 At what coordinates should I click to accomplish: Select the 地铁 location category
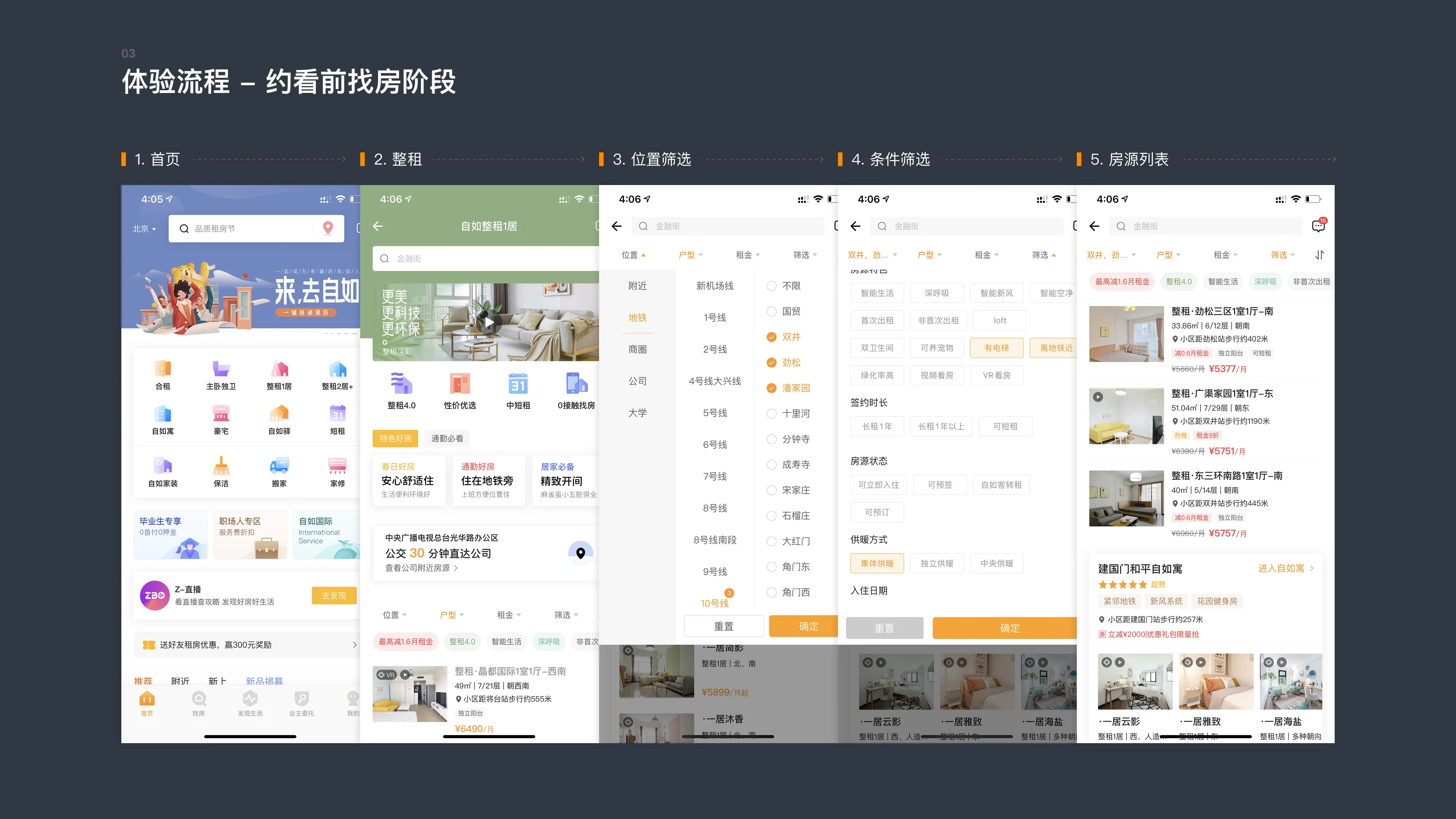[x=637, y=318]
